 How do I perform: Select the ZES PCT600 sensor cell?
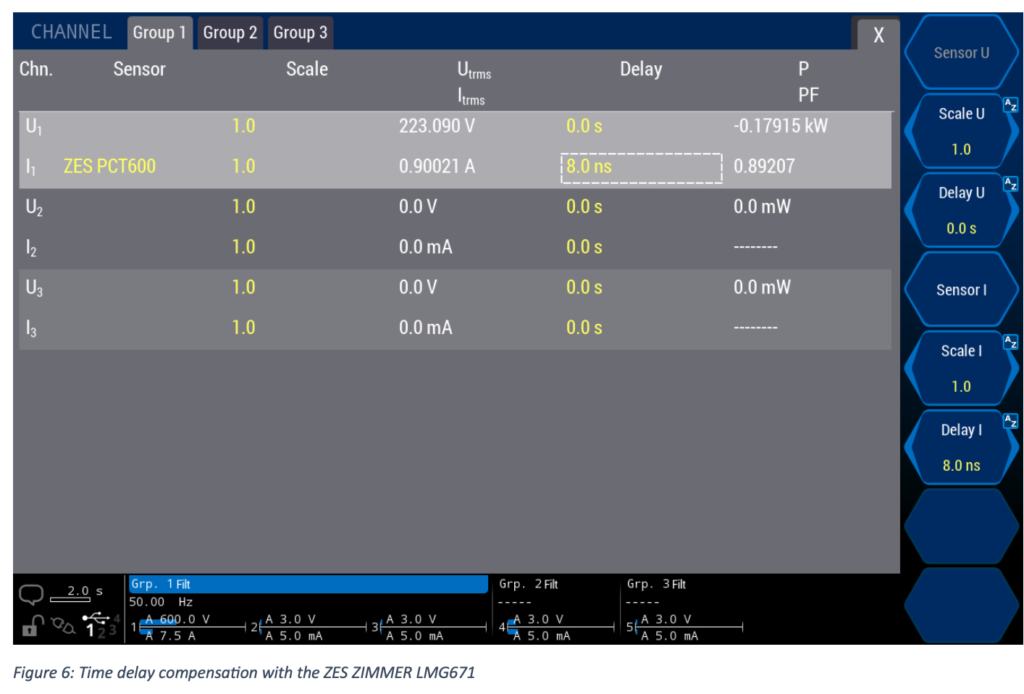pyautogui.click(x=110, y=166)
